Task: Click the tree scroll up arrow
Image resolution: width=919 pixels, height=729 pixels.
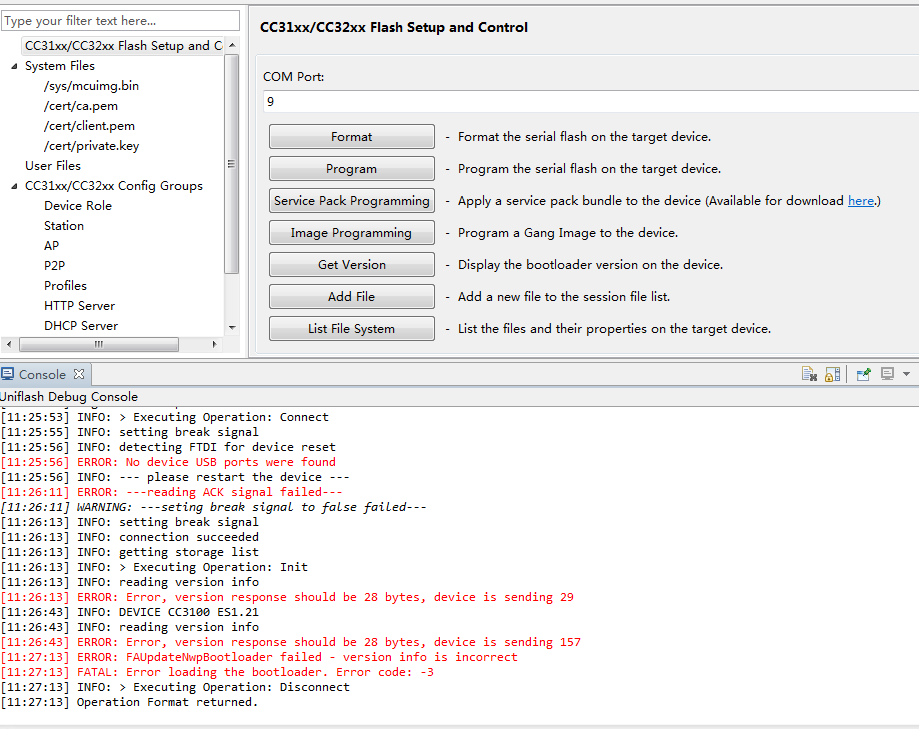Action: tap(232, 45)
